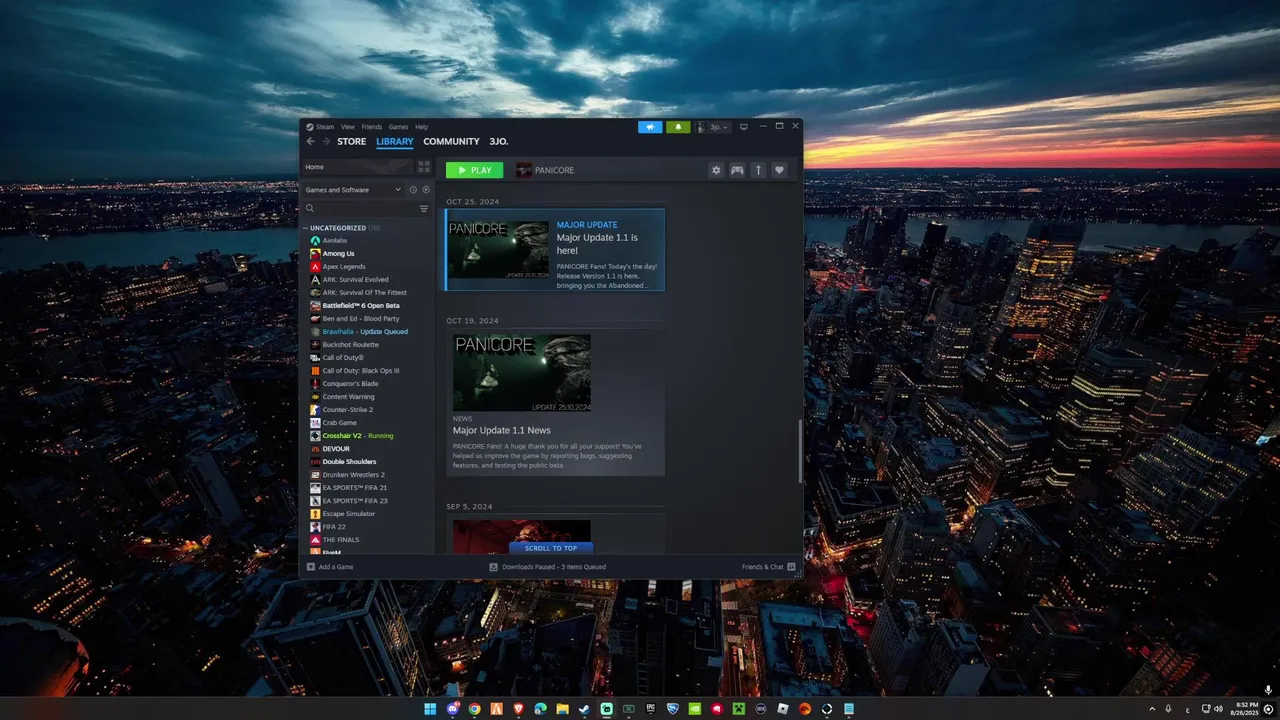Open PANICORE manage gear icon
Viewport: 1280px width, 720px height.
tap(716, 170)
